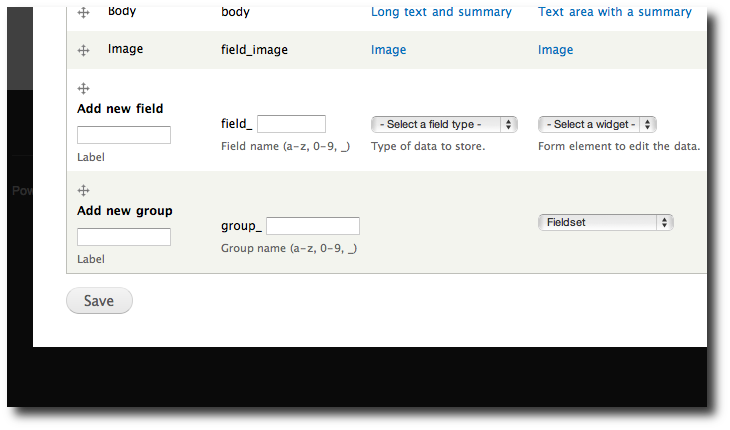Click the Image widget link
The image size is (730, 430).
[x=555, y=49]
